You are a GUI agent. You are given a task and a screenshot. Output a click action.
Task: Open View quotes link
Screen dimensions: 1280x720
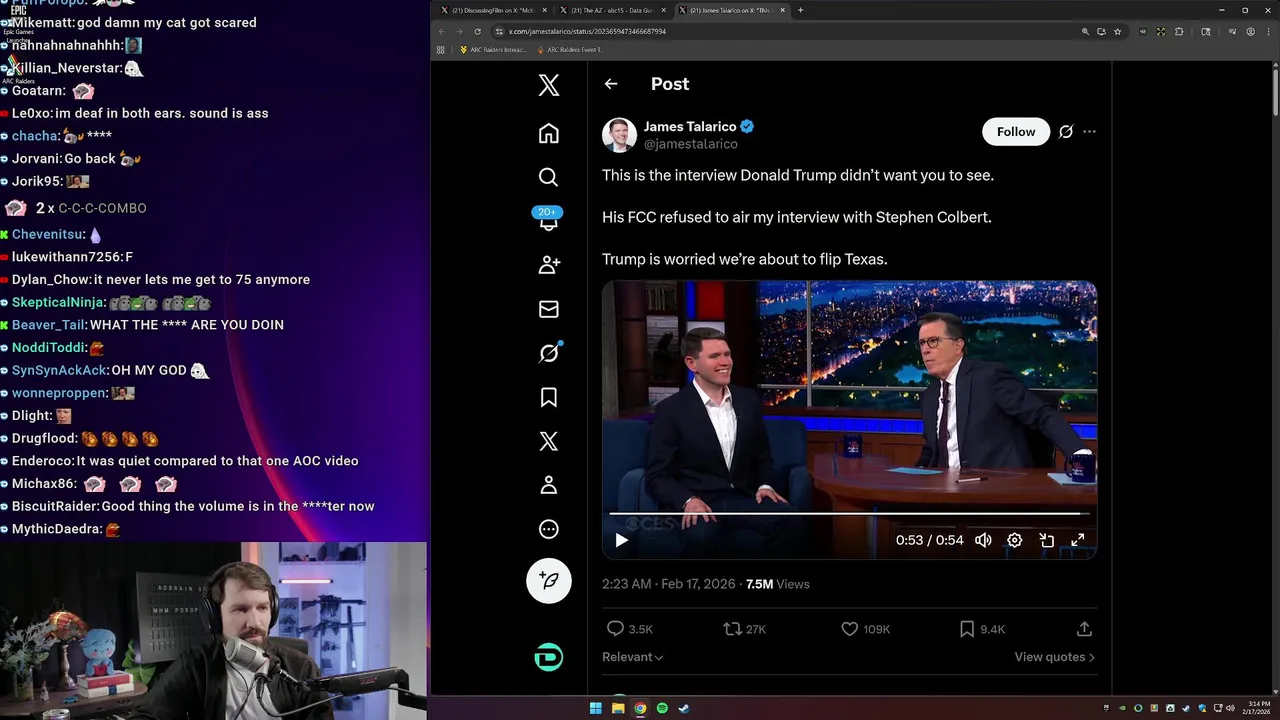click(1055, 657)
